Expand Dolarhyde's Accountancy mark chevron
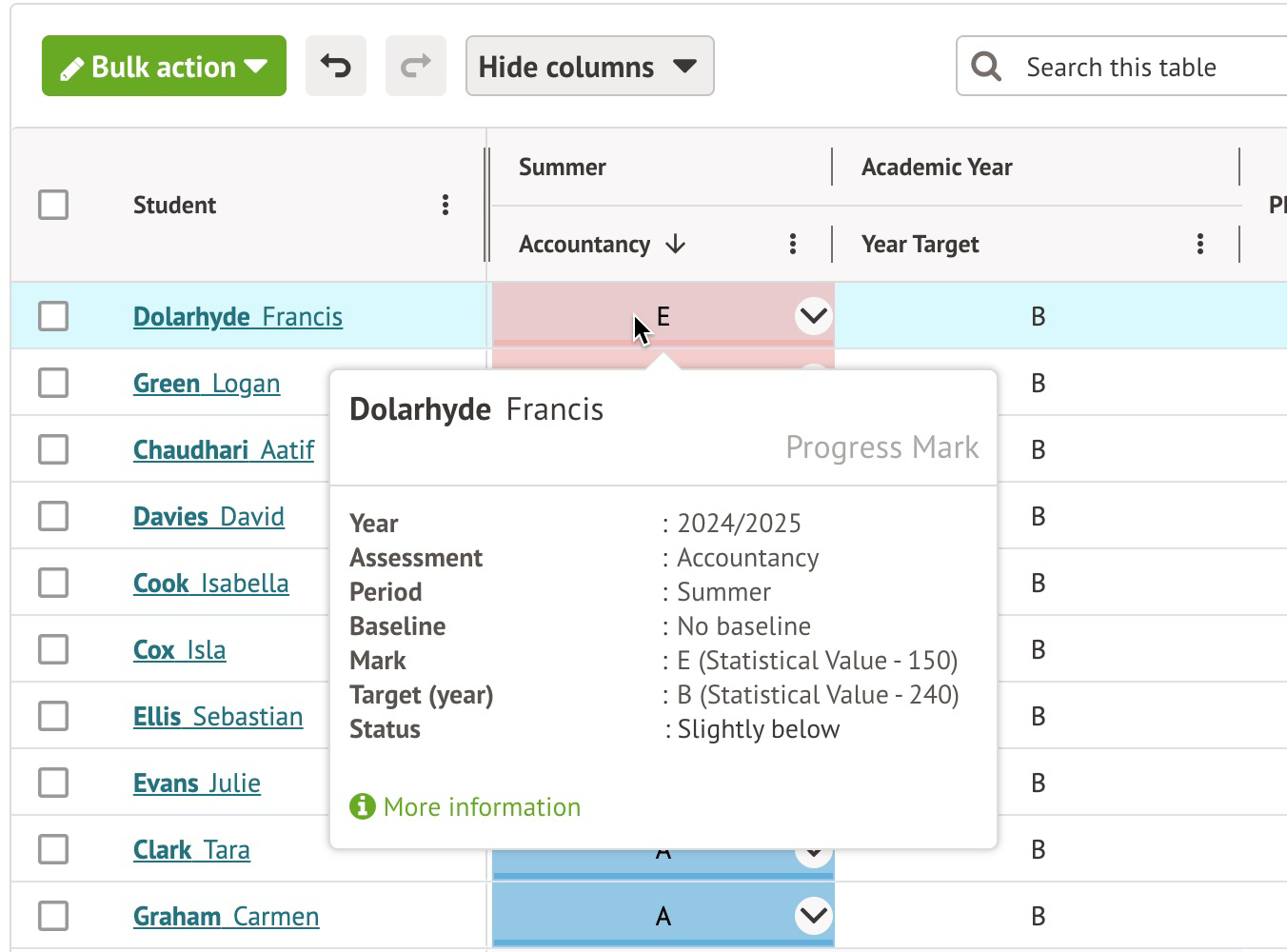This screenshot has width=1287, height=952. pos(813,316)
